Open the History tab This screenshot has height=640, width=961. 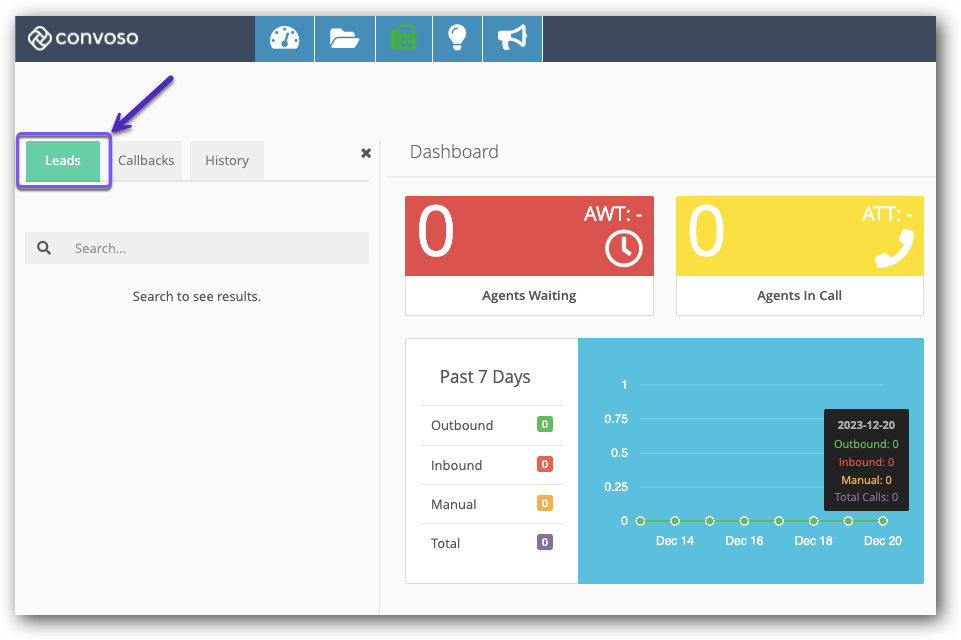227,161
